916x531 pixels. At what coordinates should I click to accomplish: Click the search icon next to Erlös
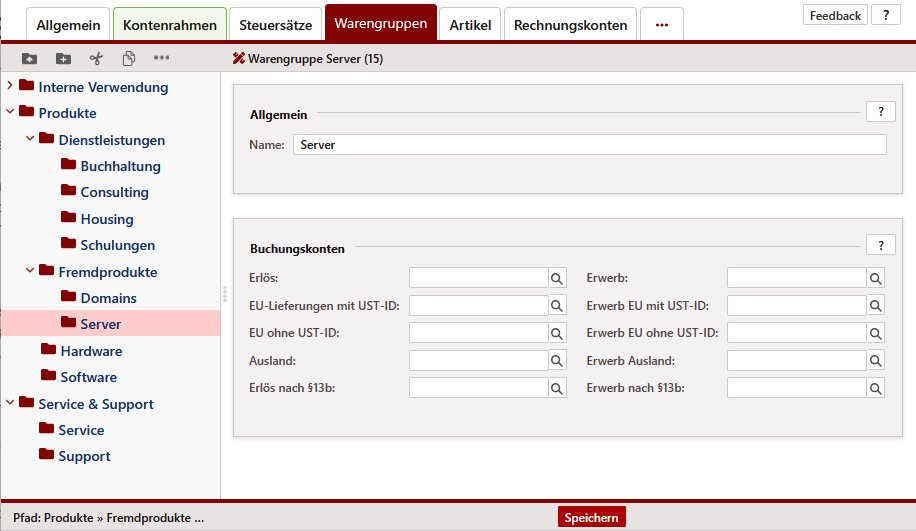point(557,278)
